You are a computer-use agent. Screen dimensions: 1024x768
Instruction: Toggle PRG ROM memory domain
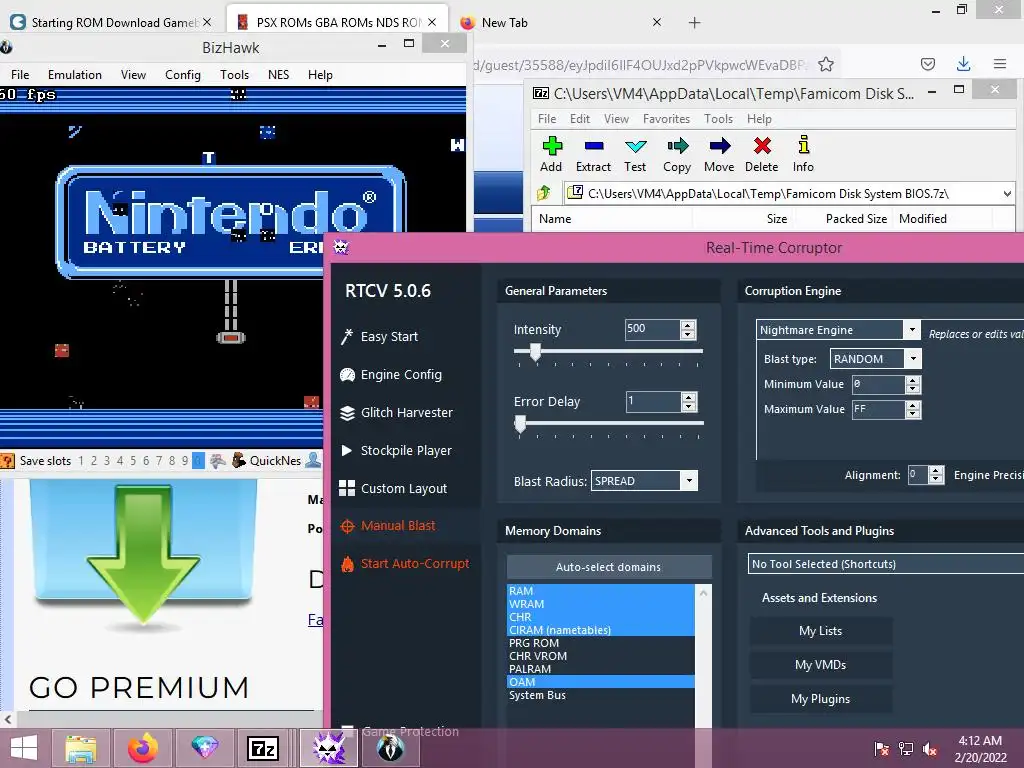pyautogui.click(x=601, y=643)
